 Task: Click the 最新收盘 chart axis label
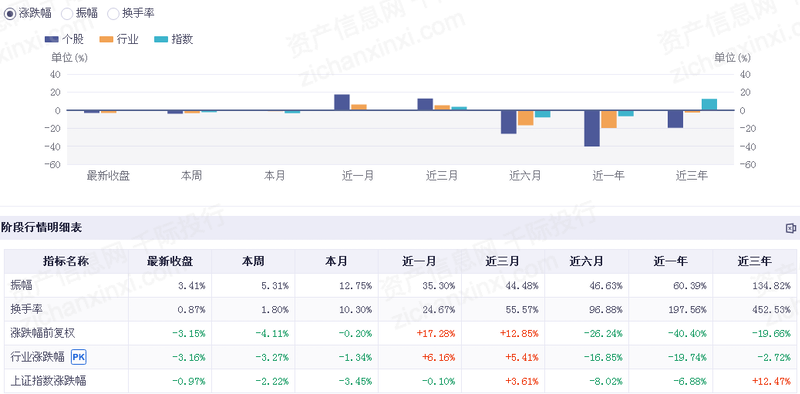[x=108, y=176]
